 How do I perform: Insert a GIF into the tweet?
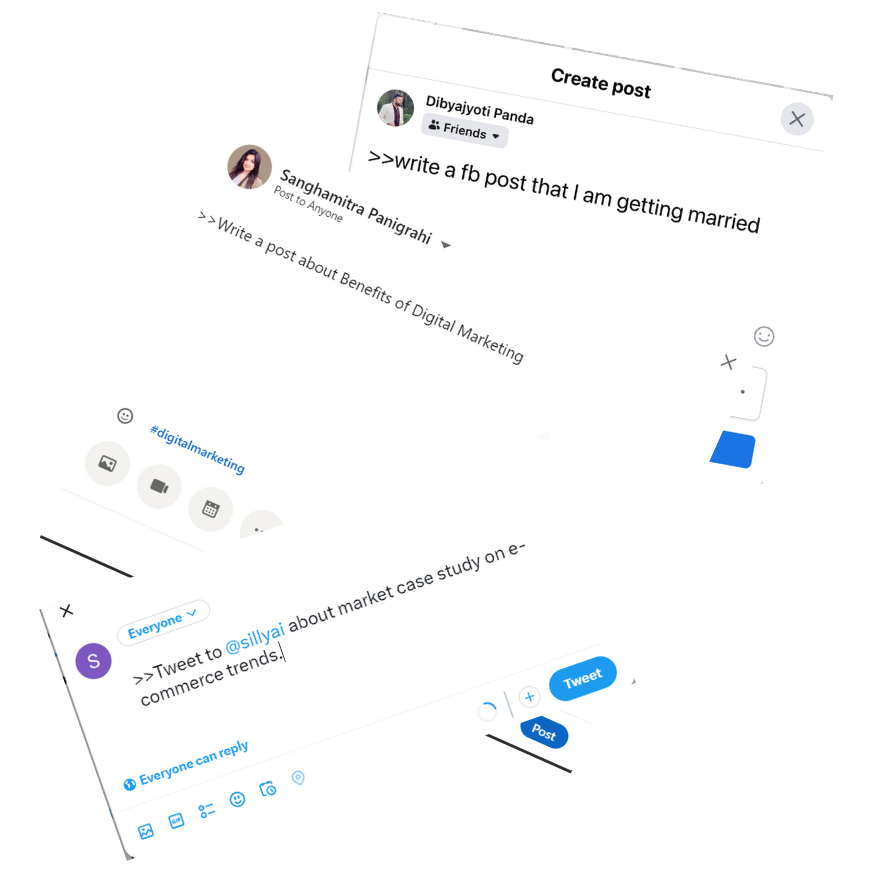pyautogui.click(x=176, y=820)
